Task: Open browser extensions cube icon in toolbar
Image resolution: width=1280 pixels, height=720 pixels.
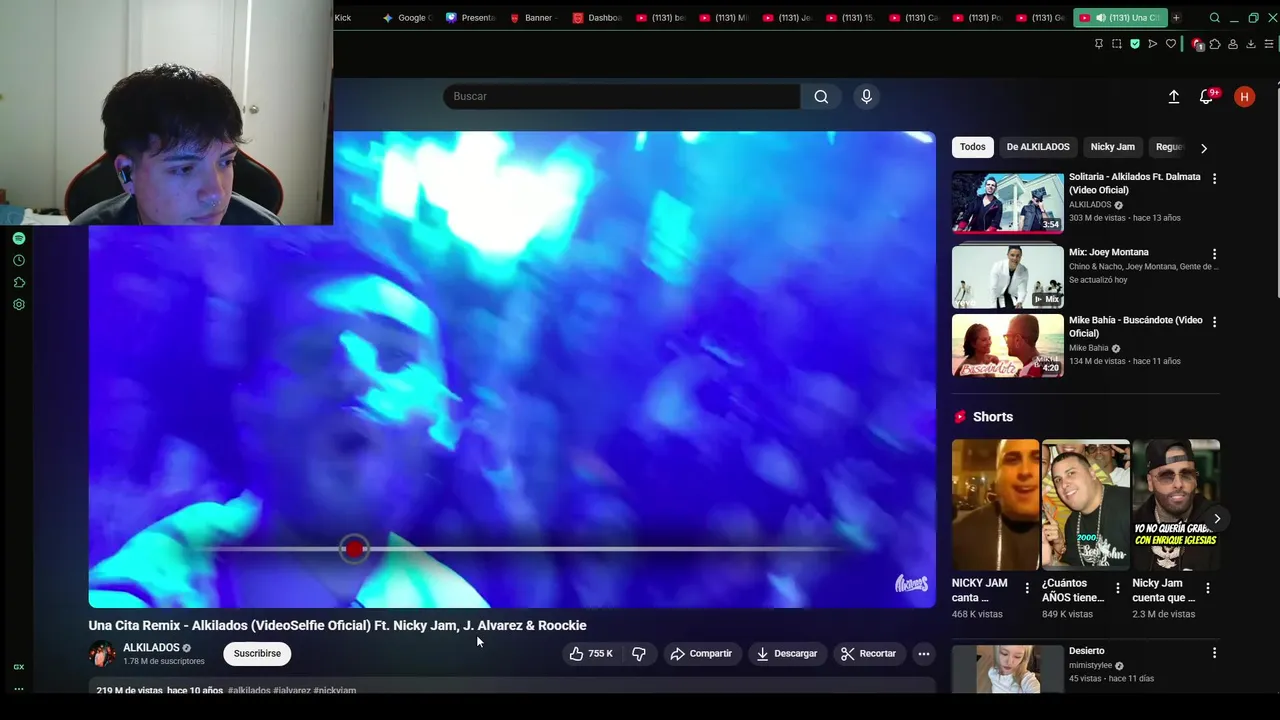Action: pyautogui.click(x=1215, y=44)
